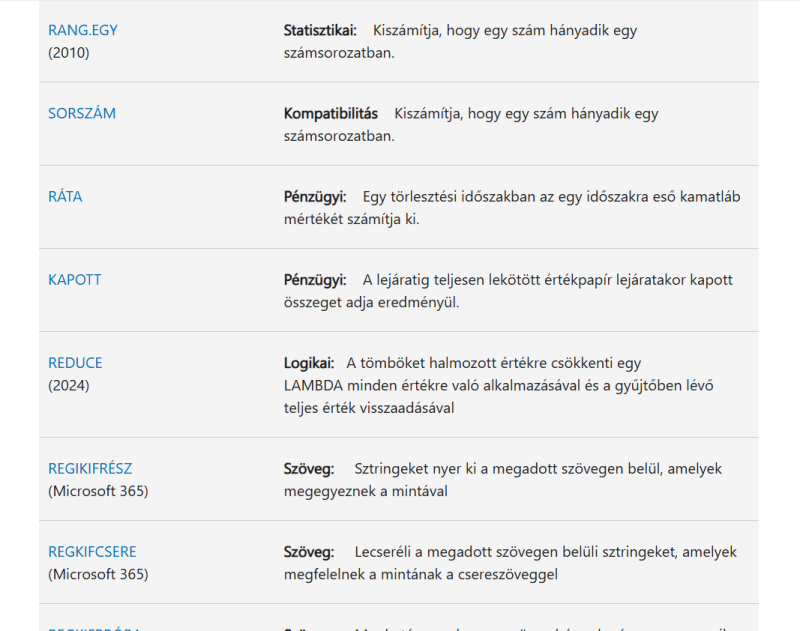Click the Pénzügyi label in RÁTA row
Screen dimensions: 800x631
pos(315,197)
